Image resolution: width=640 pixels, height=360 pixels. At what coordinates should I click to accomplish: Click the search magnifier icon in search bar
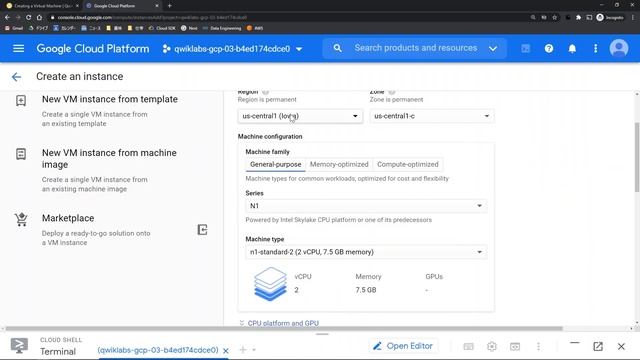coord(338,48)
